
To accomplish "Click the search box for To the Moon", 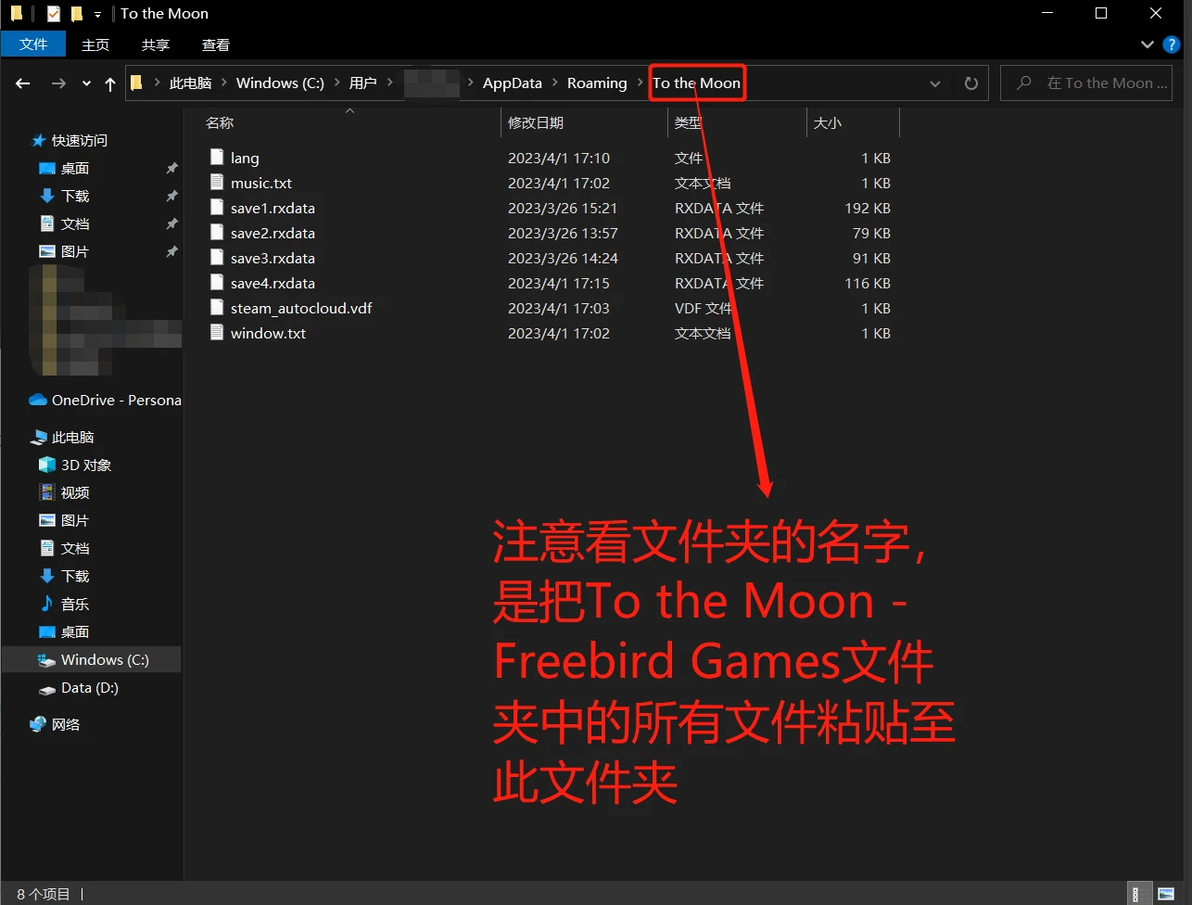I will click(1087, 83).
